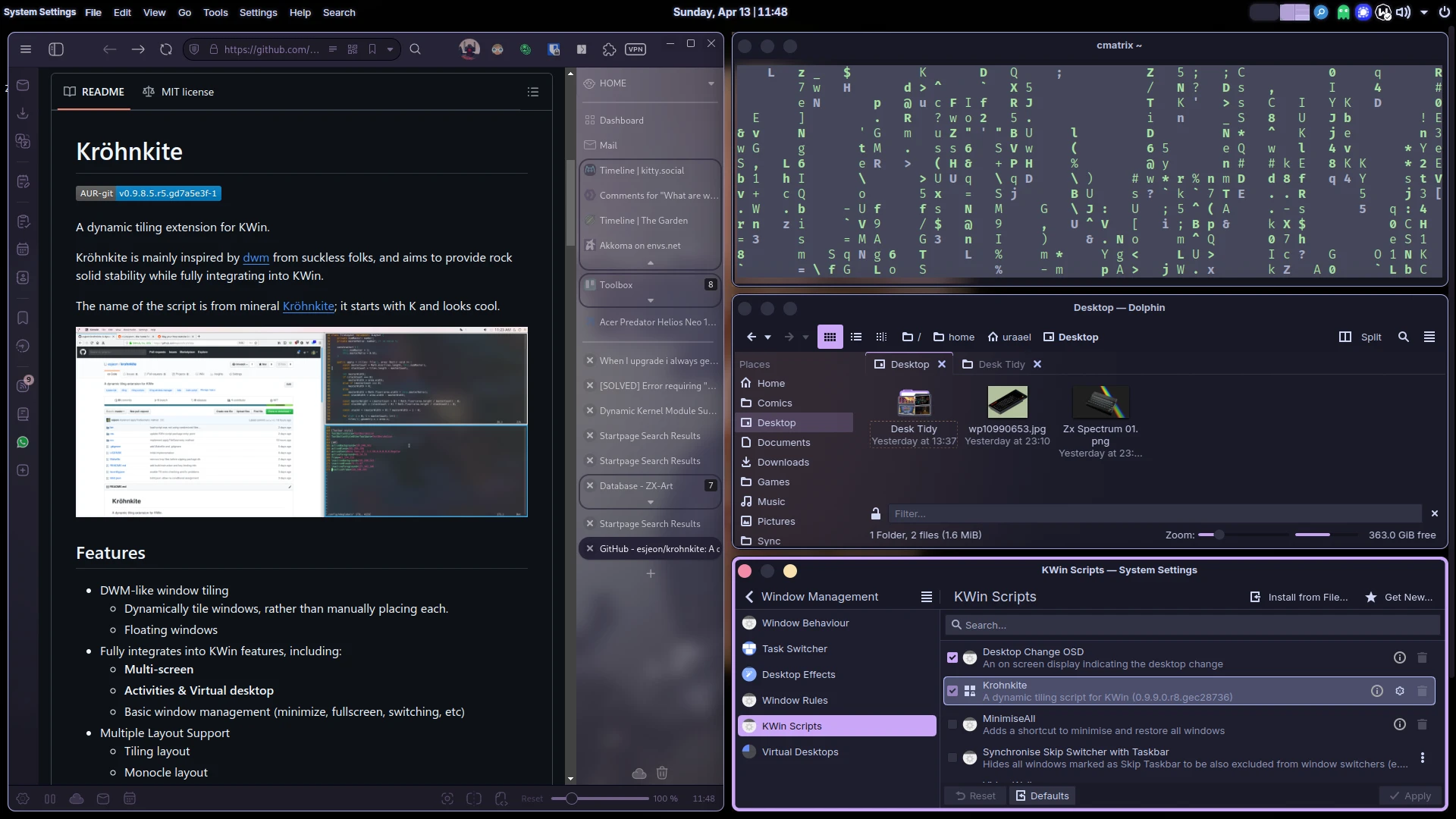Switch Dolphin to compact list view
This screenshot has height=819, width=1456.
(x=856, y=337)
